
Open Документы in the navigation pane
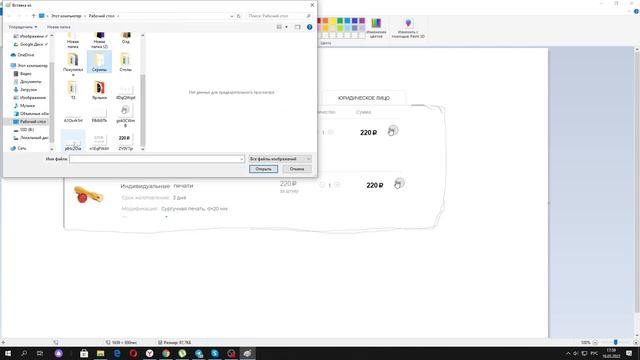point(27,82)
